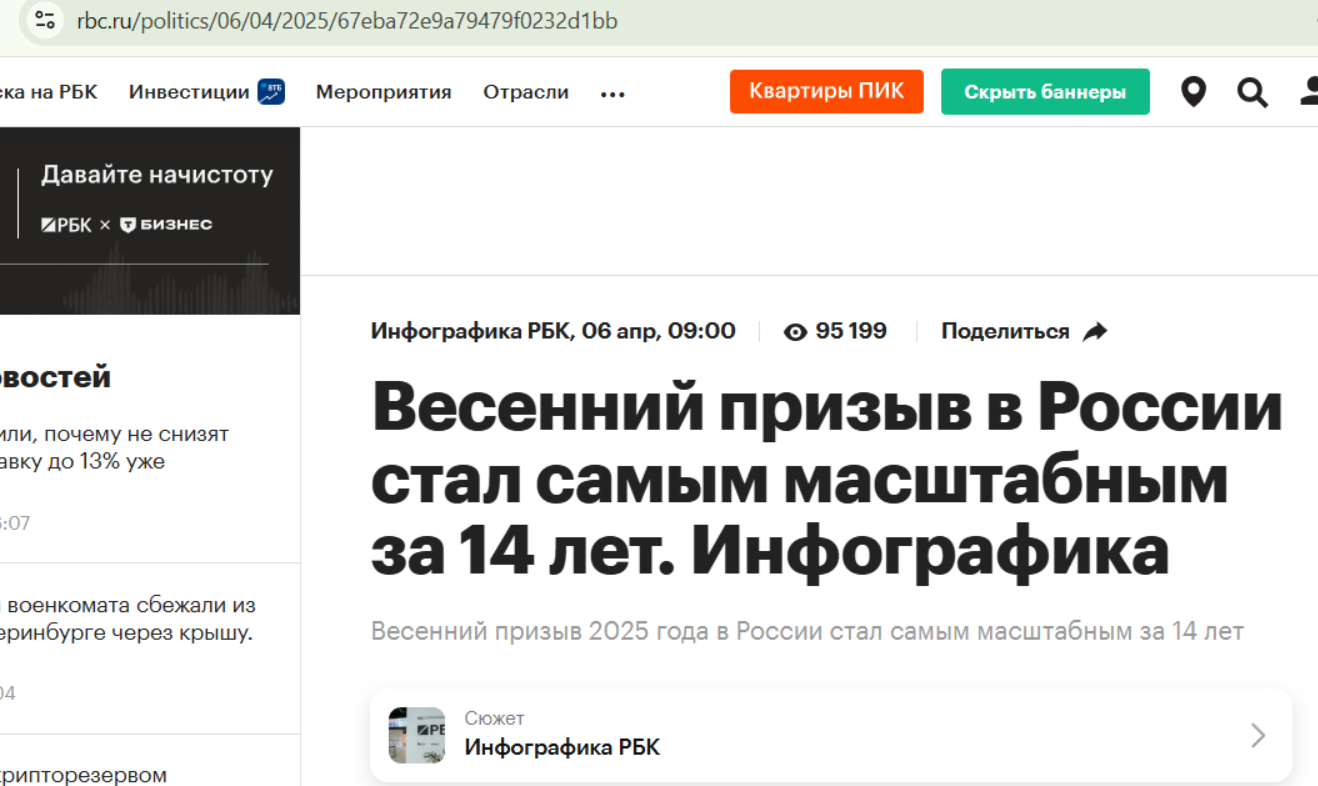Open the Сюжет Инфографика РБК card
Viewport: 1318px width, 786px height.
click(831, 735)
